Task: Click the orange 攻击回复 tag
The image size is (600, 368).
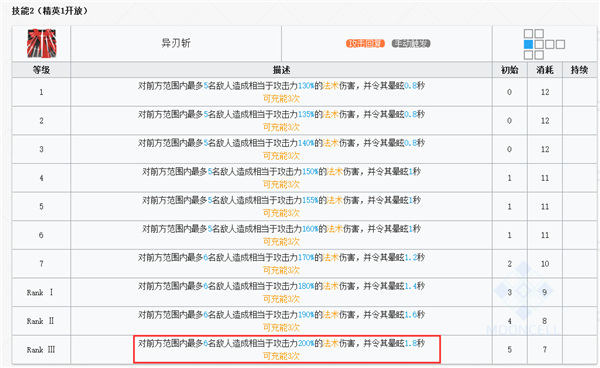Action: click(365, 44)
